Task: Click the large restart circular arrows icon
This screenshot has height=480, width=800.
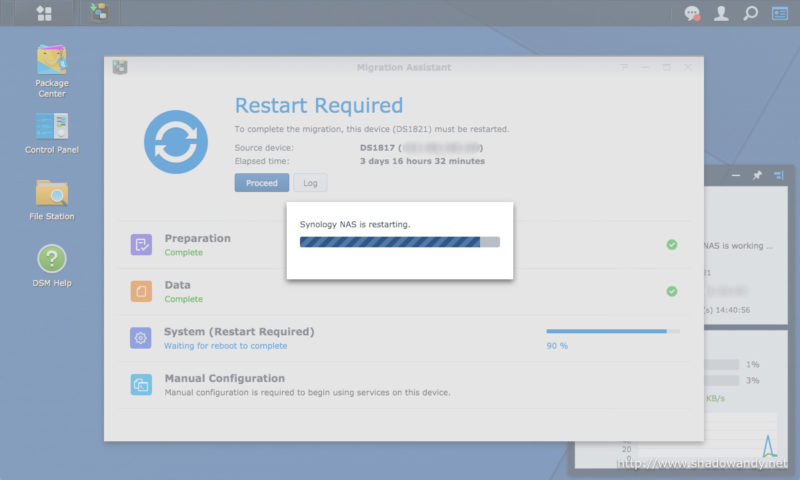Action: coord(176,142)
